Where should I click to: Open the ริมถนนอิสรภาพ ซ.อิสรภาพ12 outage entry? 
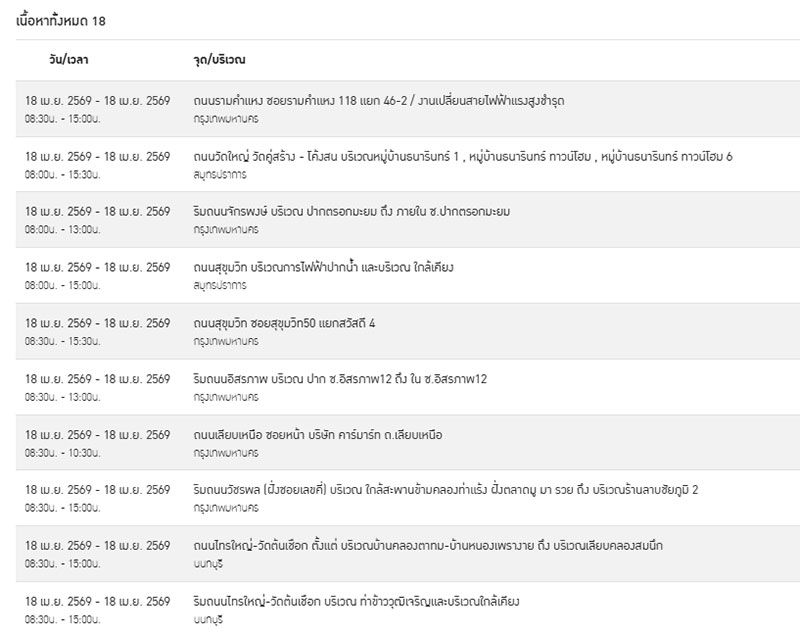click(x=340, y=379)
